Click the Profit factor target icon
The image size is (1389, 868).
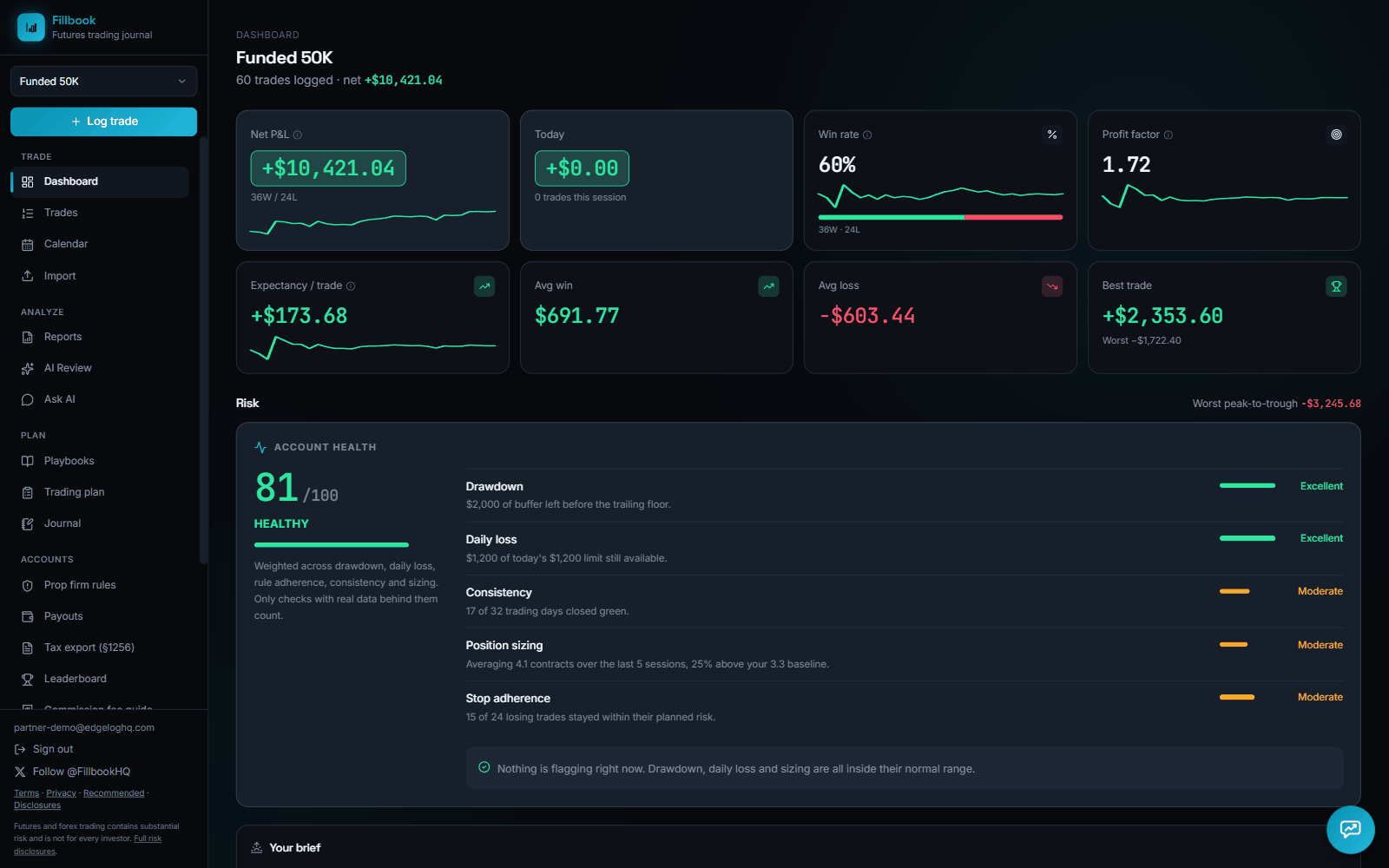(1336, 135)
